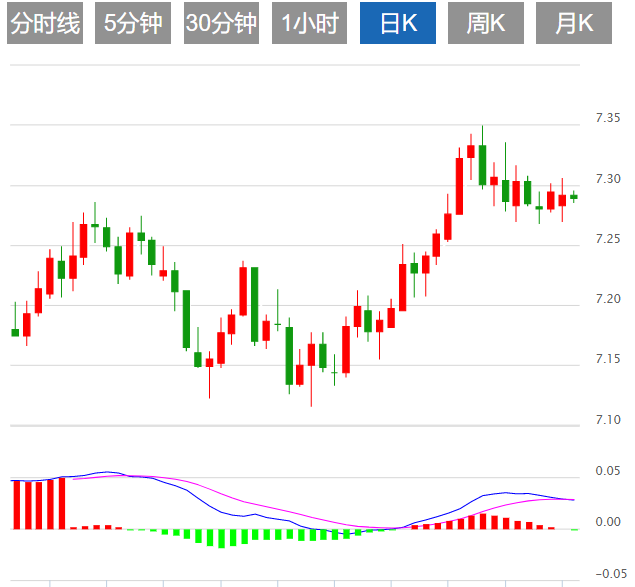Click the tall green candle reaching the chart's highest price
Viewport: 635px width, 587px height.
coord(482,164)
